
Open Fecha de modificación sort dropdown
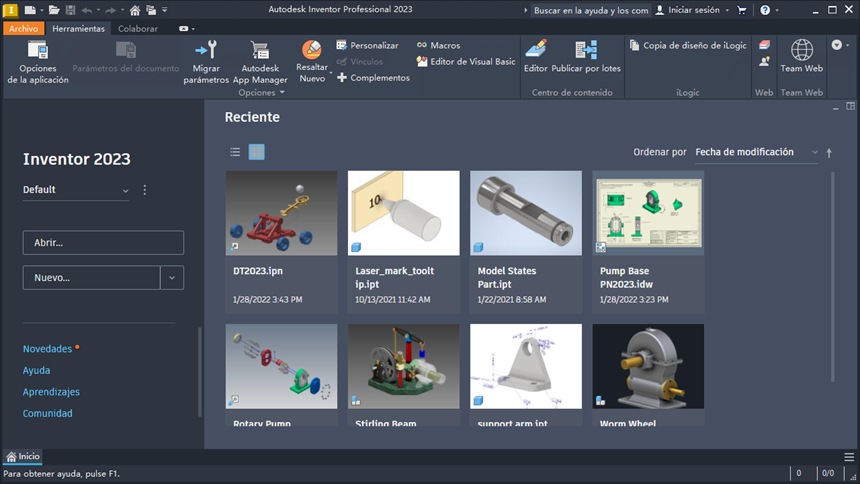pos(756,152)
